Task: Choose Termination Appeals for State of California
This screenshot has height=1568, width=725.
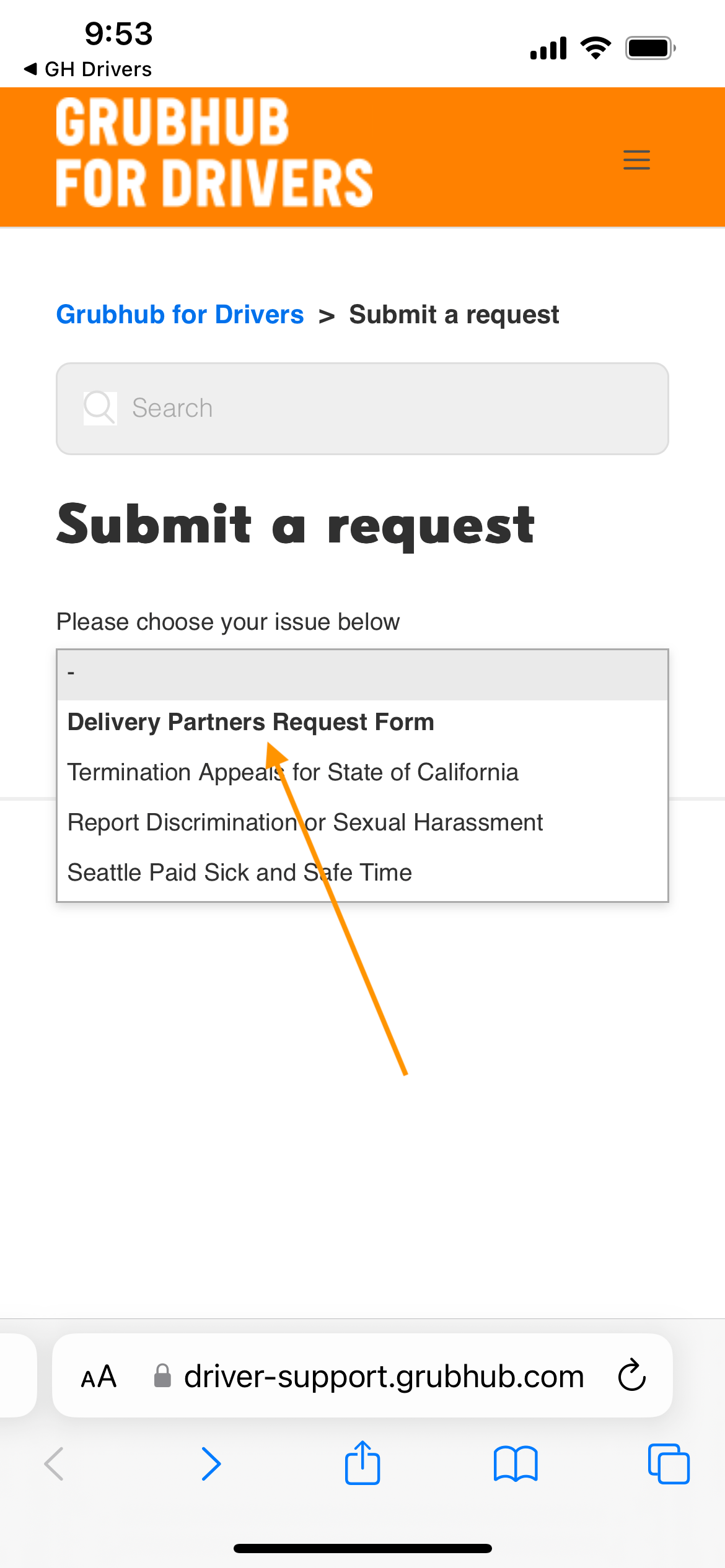Action: pos(362,772)
